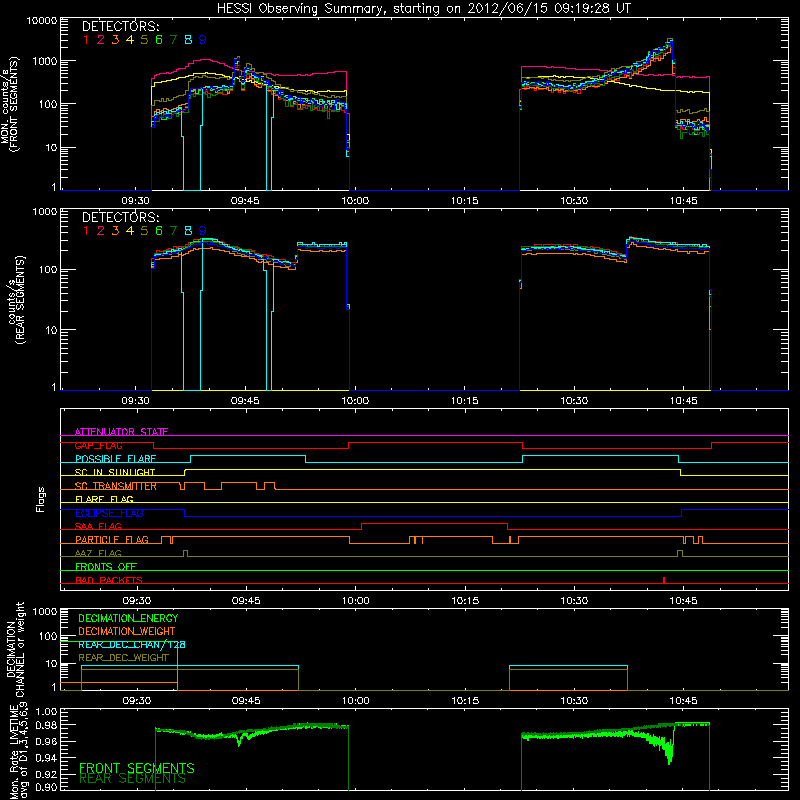Select the SC_TRANSMITTER label
800x800 pixels.
pos(116,486)
